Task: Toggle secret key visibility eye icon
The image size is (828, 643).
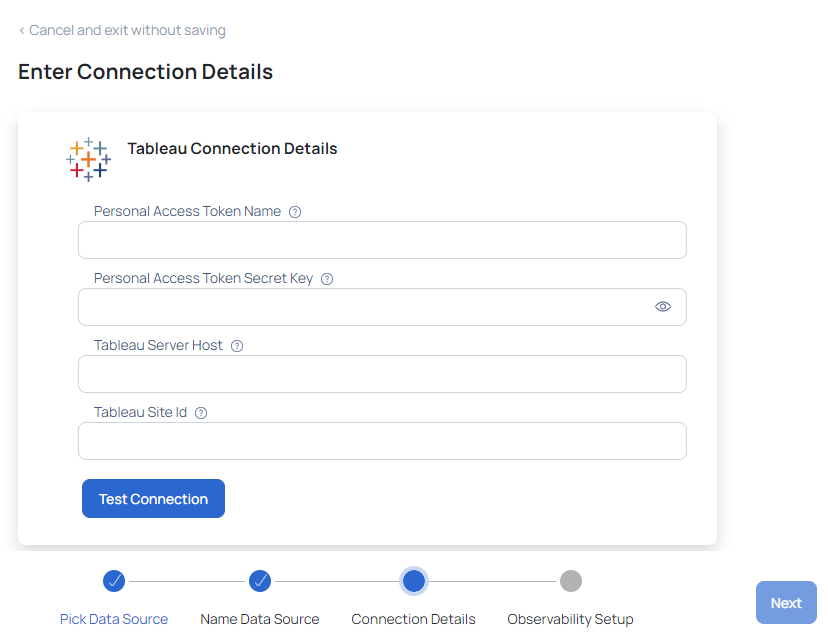Action: point(663,307)
